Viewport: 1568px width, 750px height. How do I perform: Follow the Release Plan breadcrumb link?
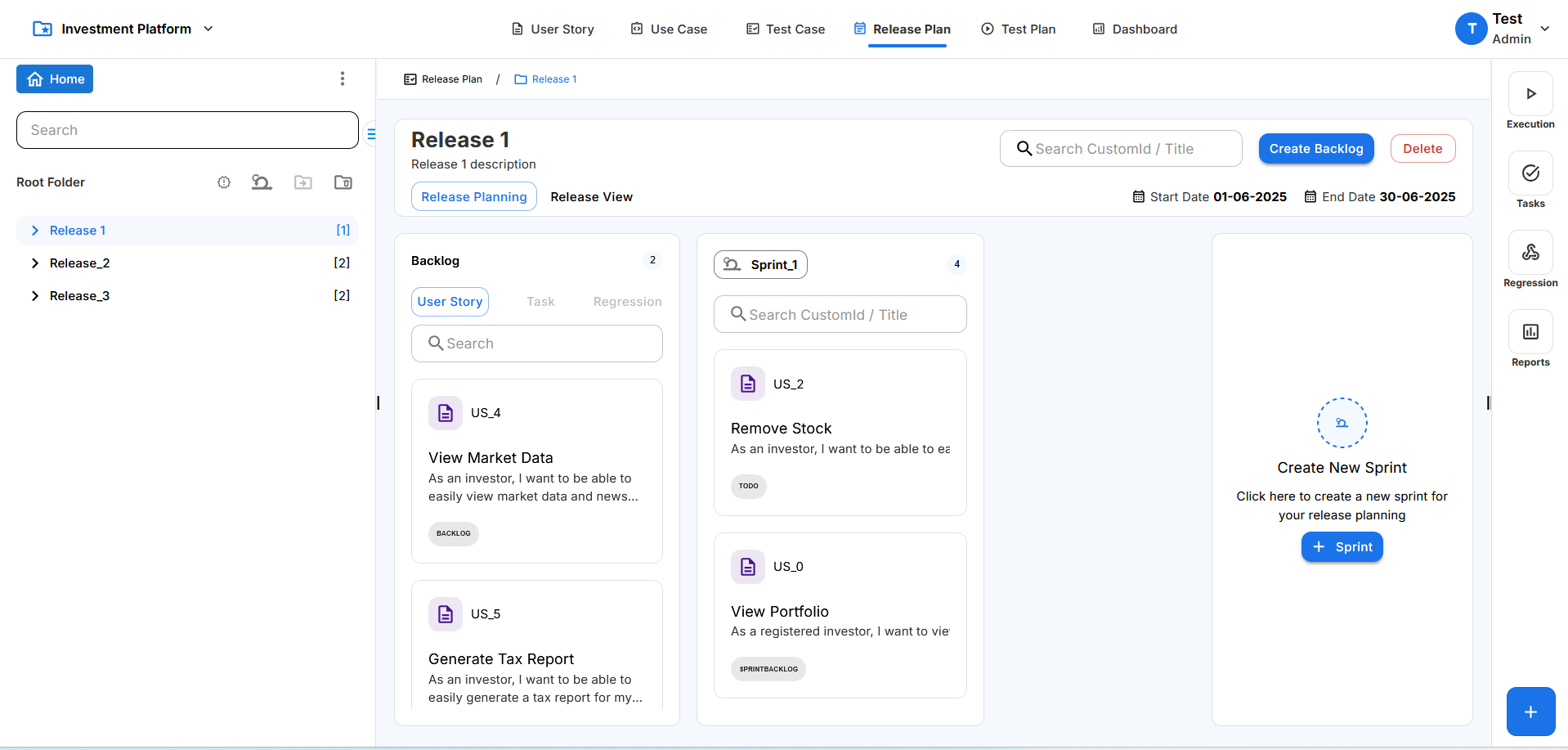pos(452,79)
